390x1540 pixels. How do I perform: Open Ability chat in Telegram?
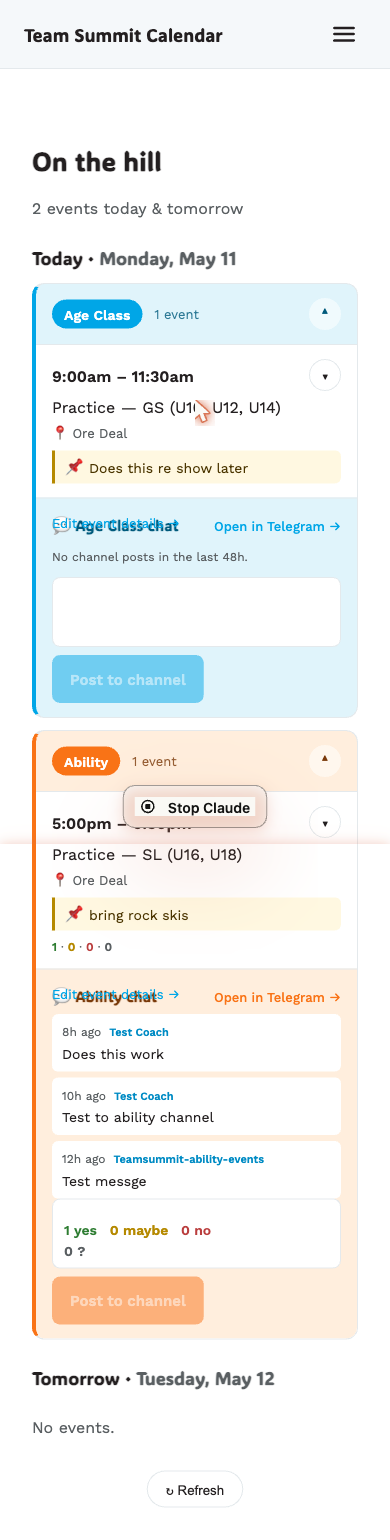pyautogui.click(x=277, y=997)
